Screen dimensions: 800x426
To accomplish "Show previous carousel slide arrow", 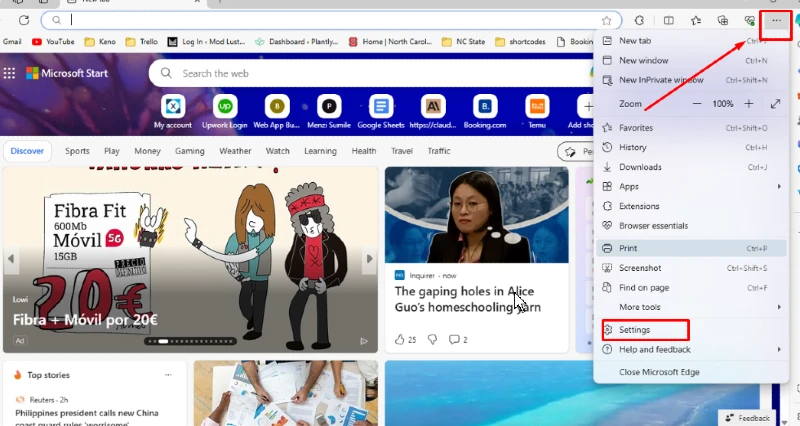I will point(11,259).
